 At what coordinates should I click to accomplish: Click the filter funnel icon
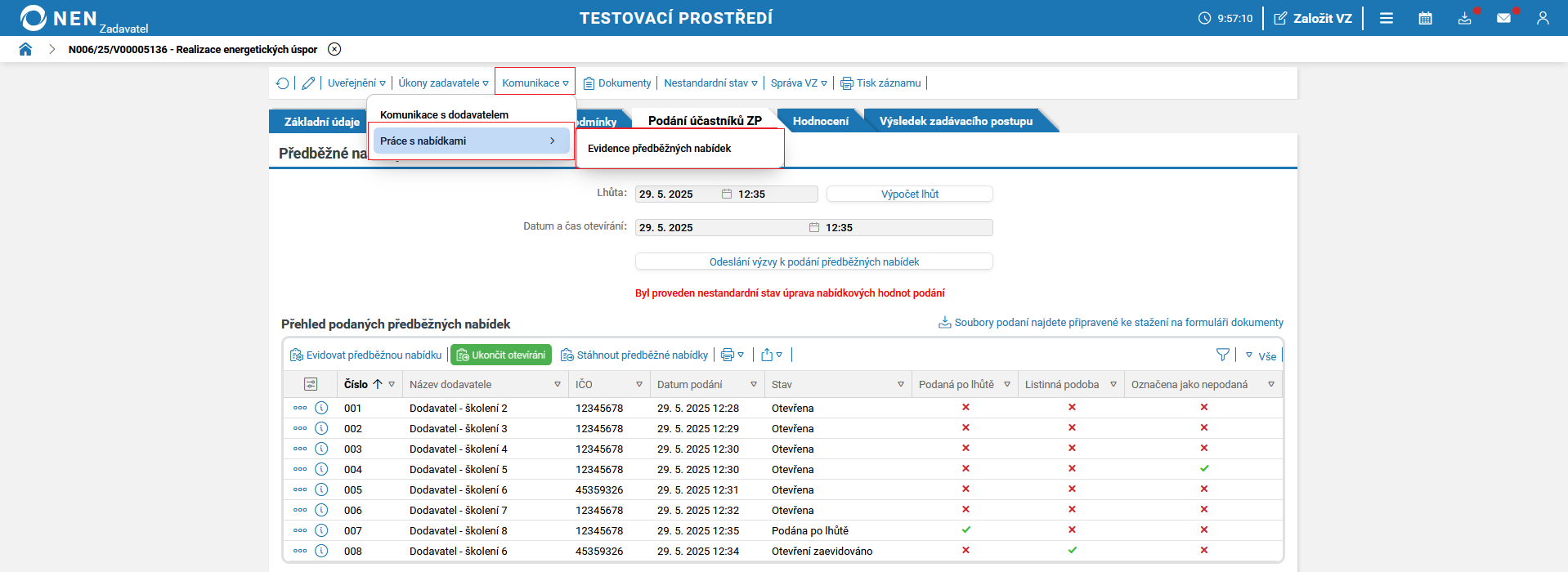click(x=1222, y=355)
